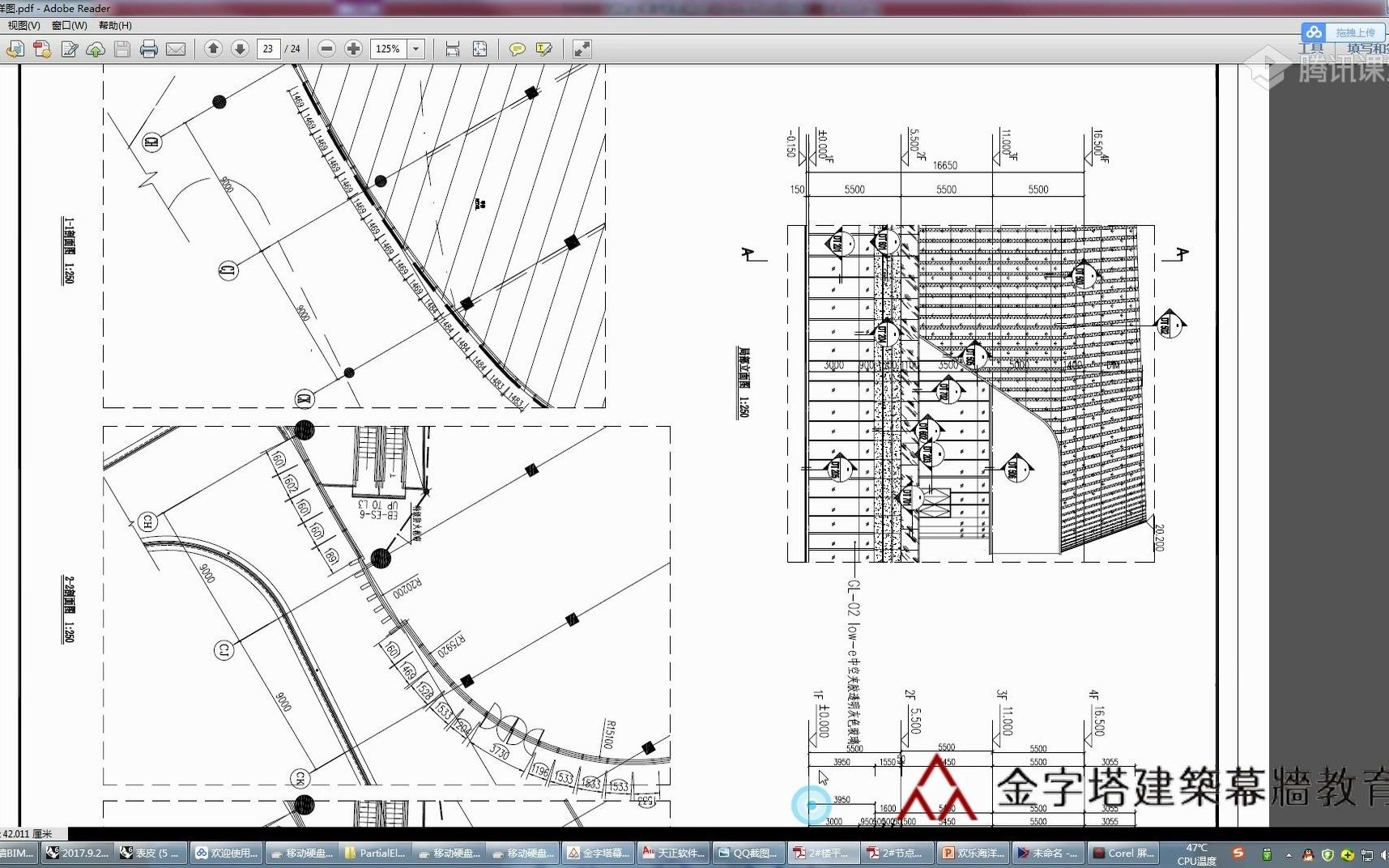Click the create PDF online icon
Viewport: 1389px width, 868px height.
coord(42,49)
